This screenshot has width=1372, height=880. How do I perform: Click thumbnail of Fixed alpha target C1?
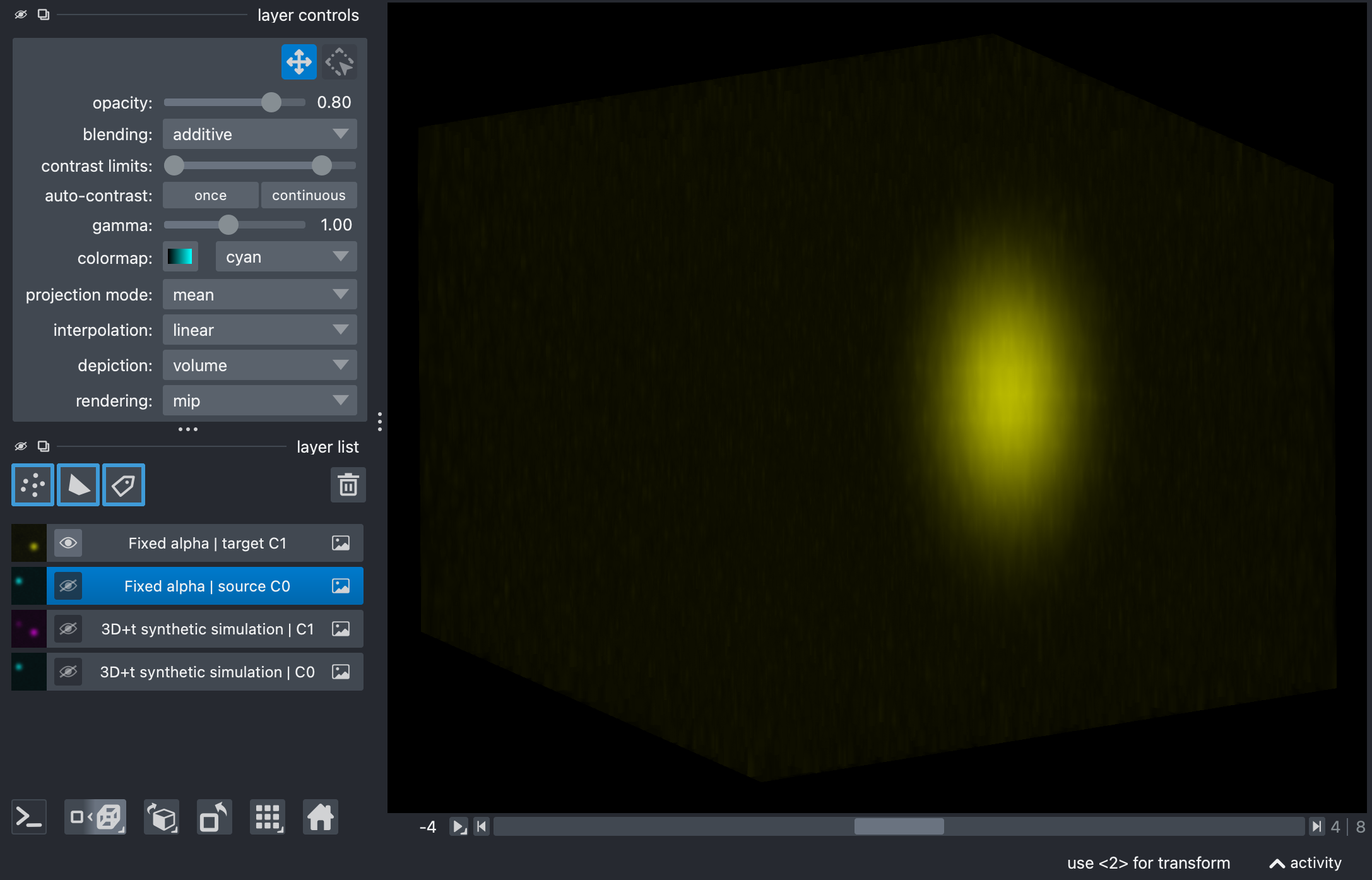29,543
